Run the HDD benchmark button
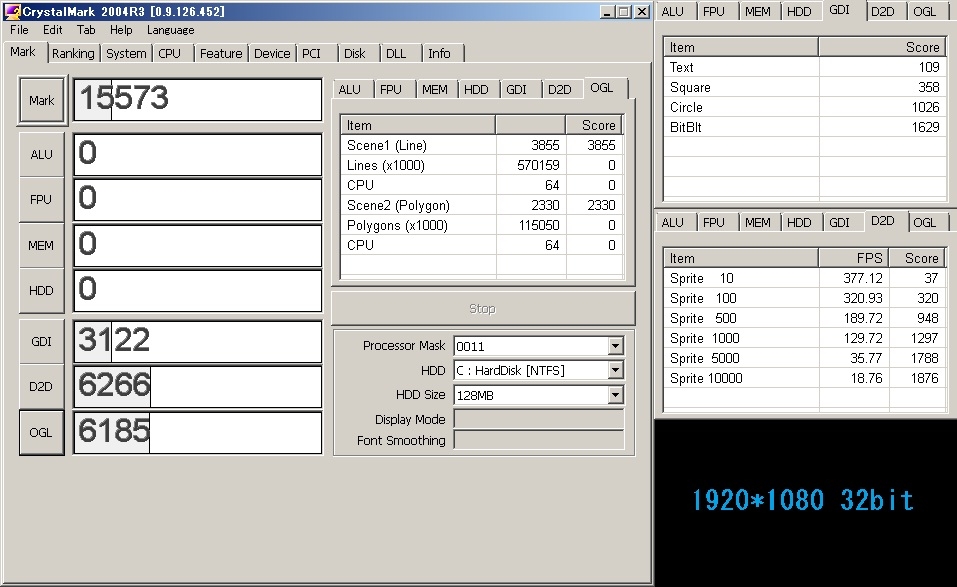The width and height of the screenshot is (957, 587). [42, 290]
